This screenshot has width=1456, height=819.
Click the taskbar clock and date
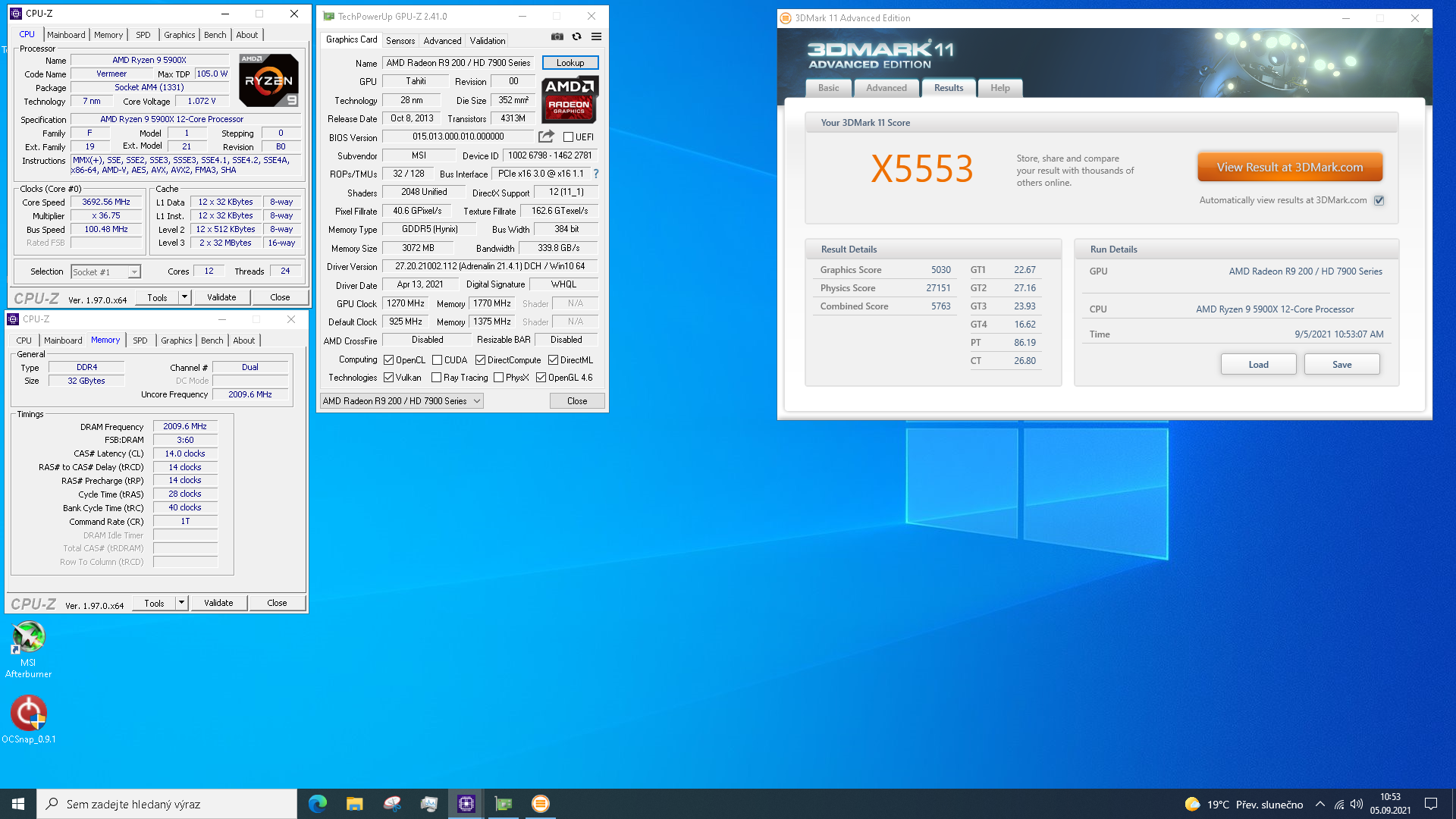1390,804
